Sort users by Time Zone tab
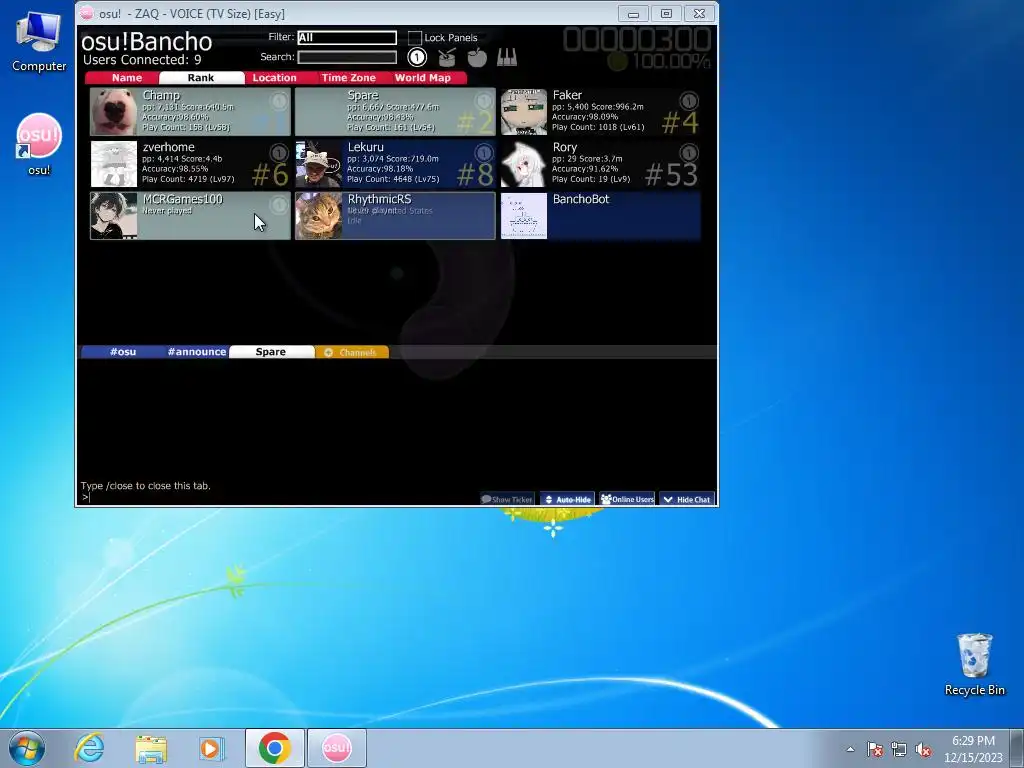This screenshot has width=1024, height=768. 348,78
